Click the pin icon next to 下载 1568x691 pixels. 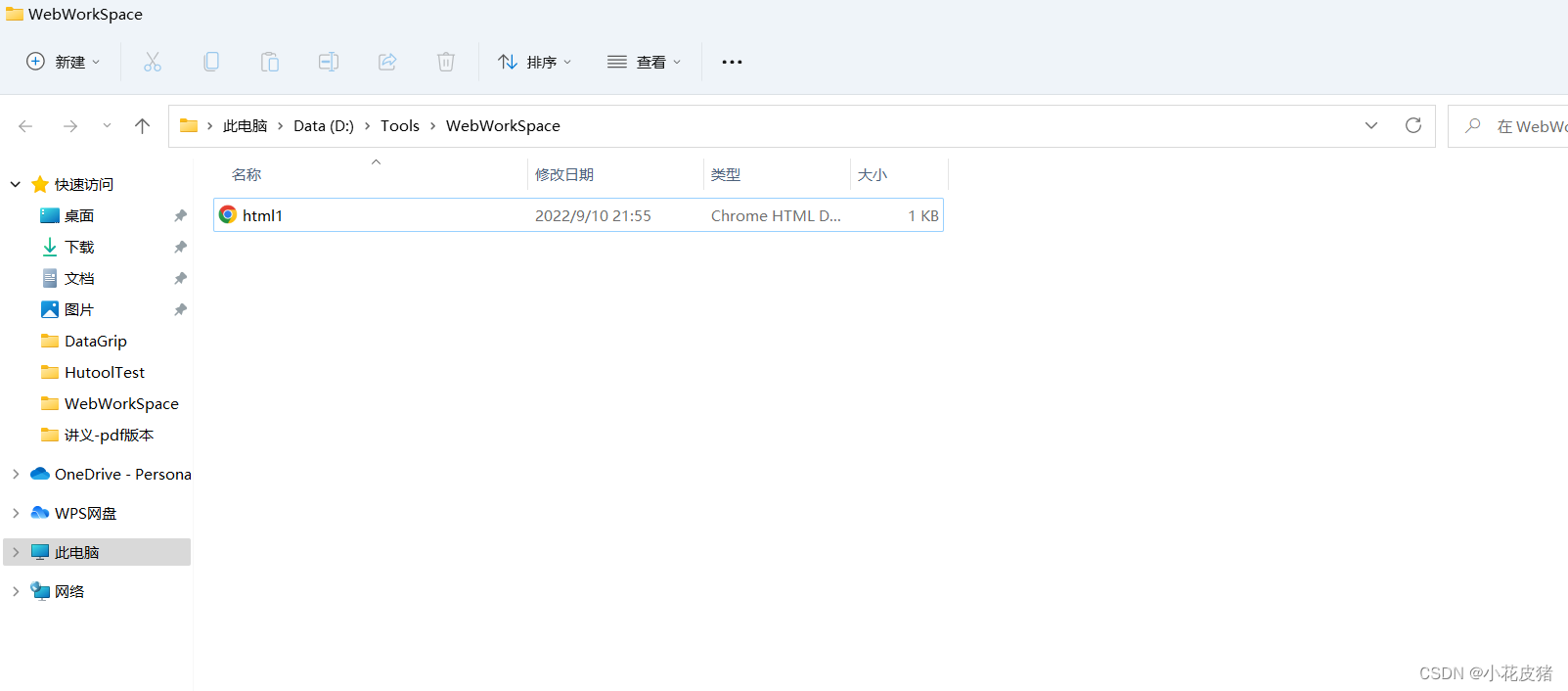coord(180,247)
